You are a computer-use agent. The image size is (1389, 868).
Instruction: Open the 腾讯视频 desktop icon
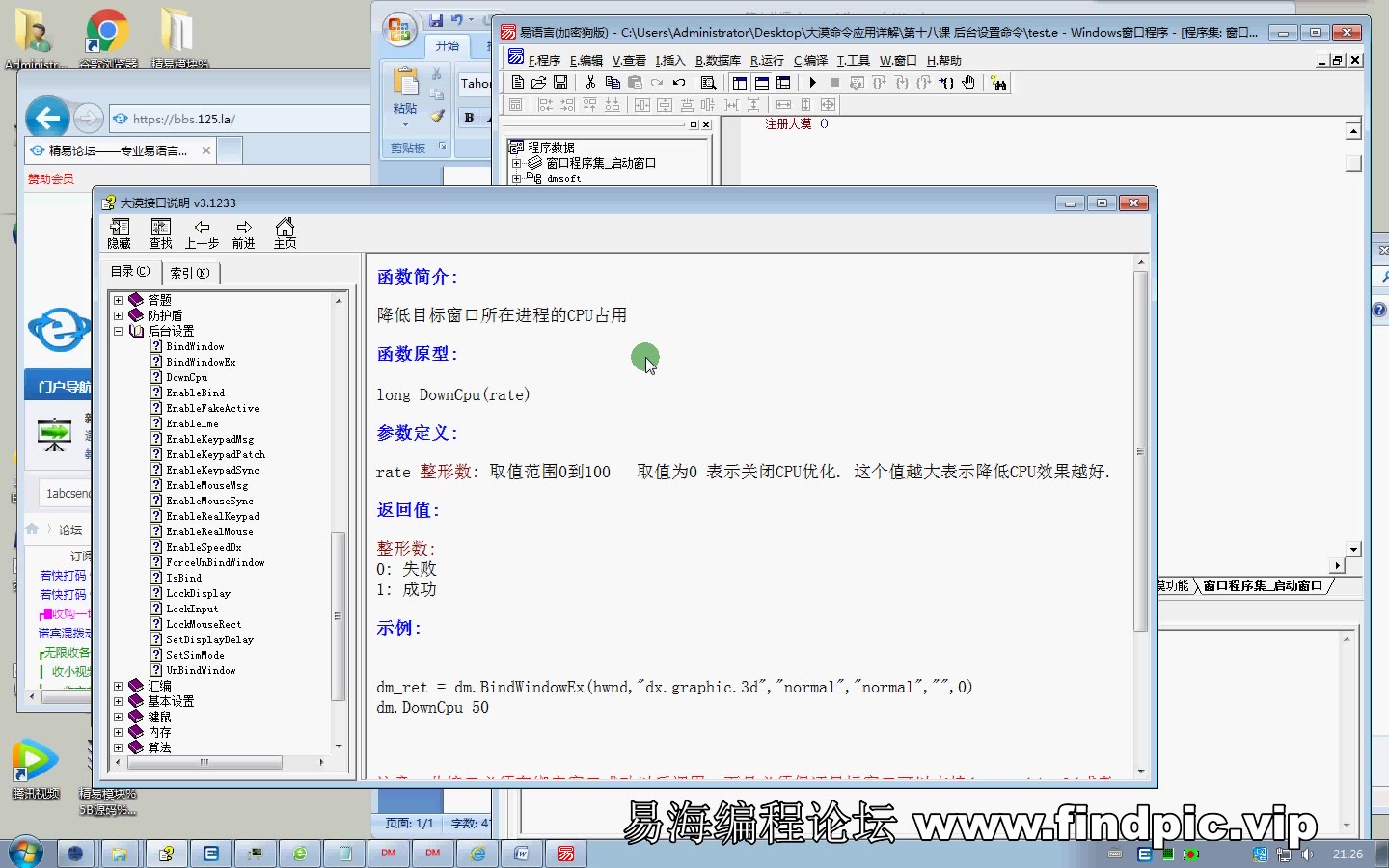coord(36,770)
